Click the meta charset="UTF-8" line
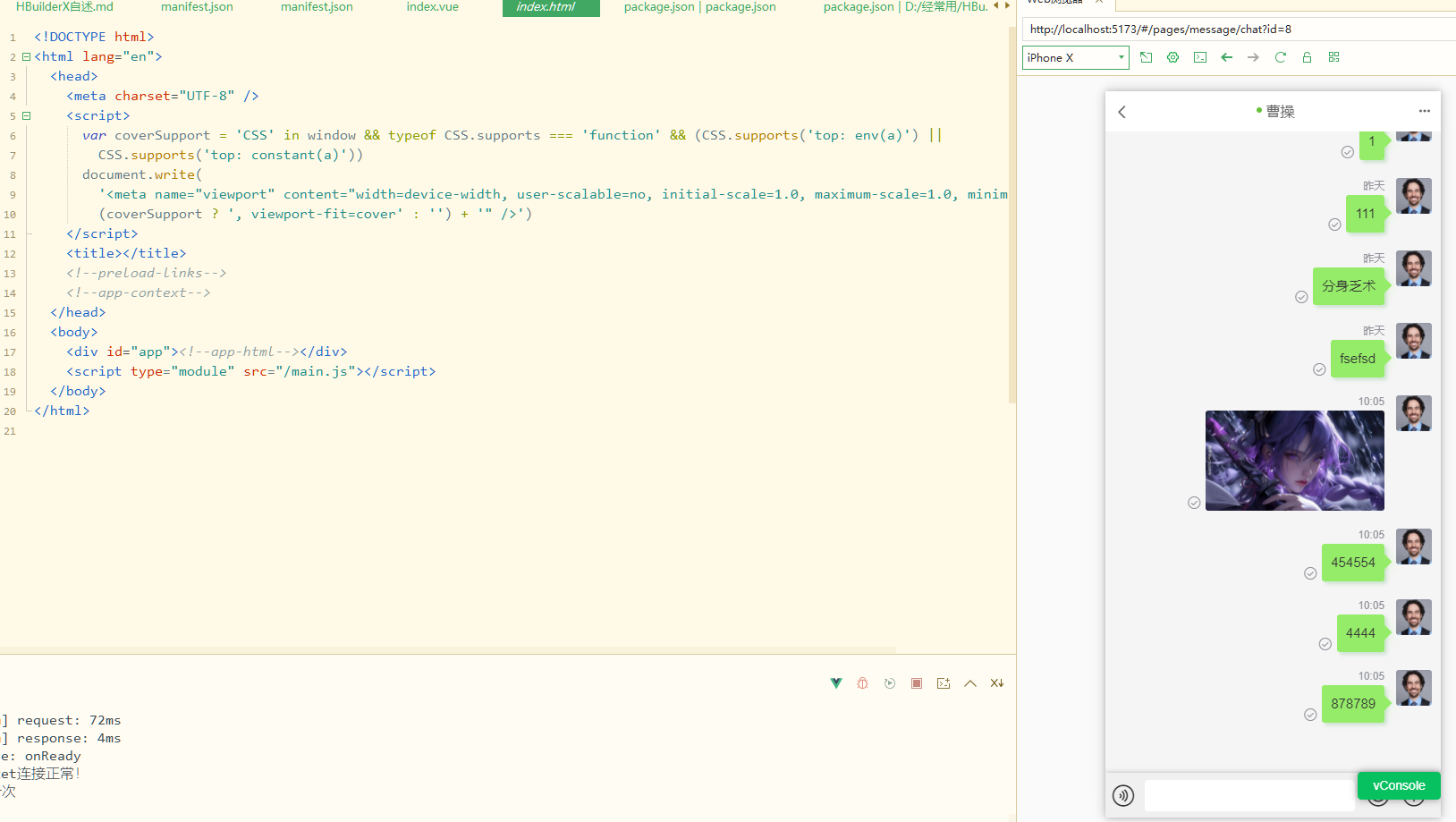1456x822 pixels. pos(163,96)
